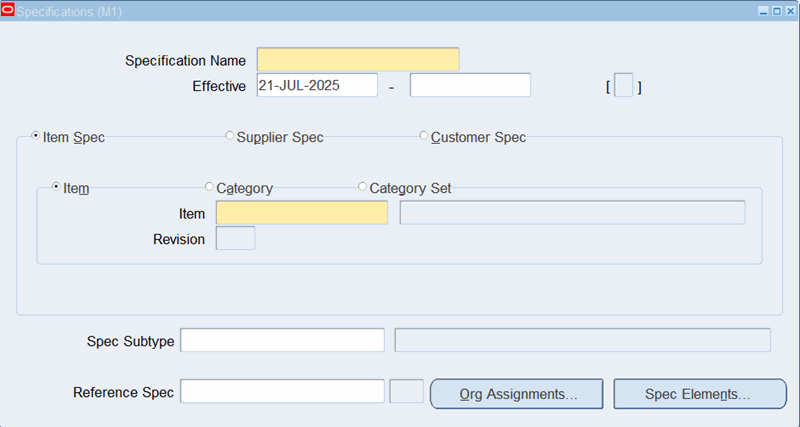Screen dimensions: 800x427
Task: Click the Reference Spec input field
Action: (282, 392)
